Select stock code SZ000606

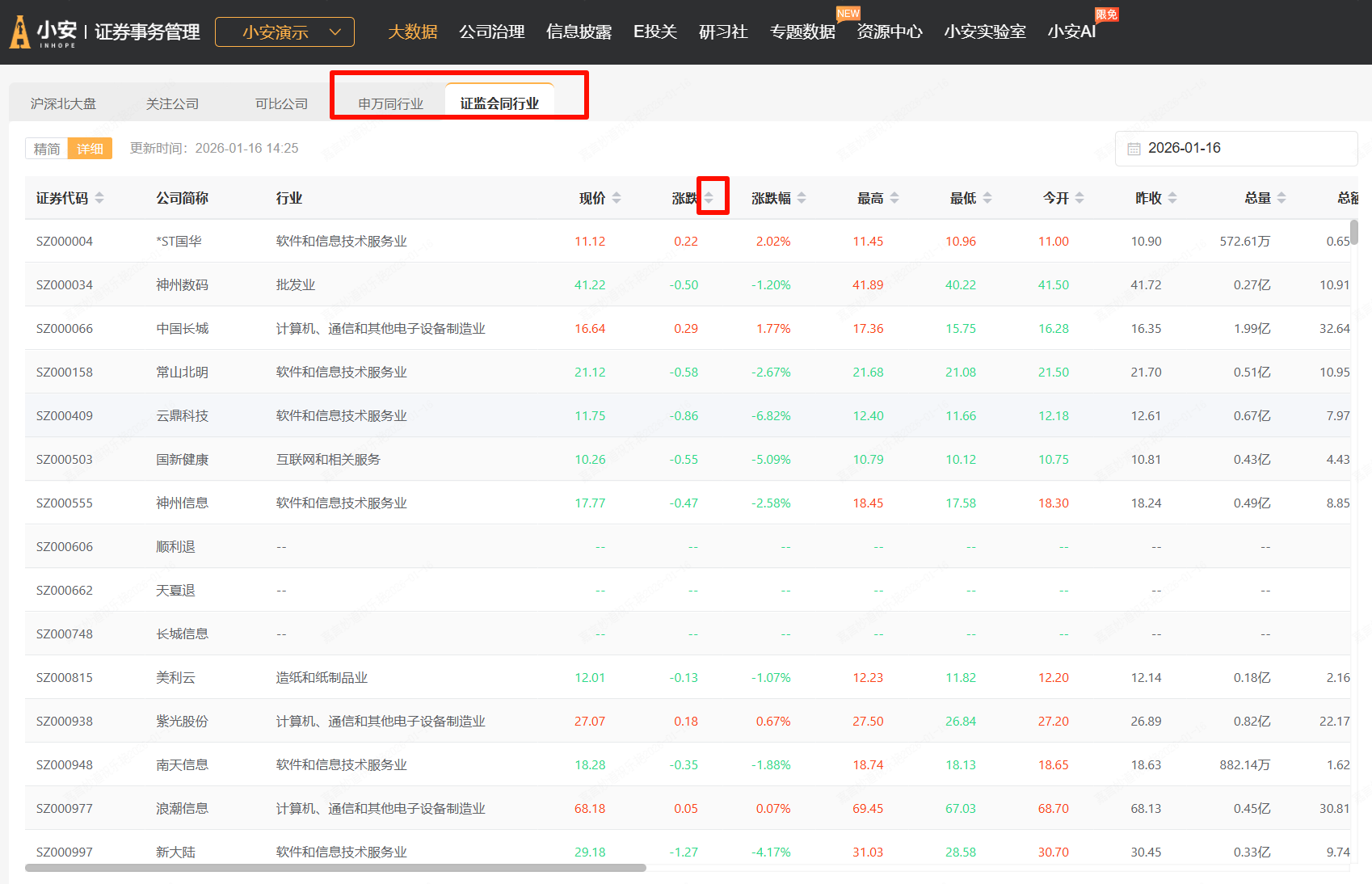point(65,546)
